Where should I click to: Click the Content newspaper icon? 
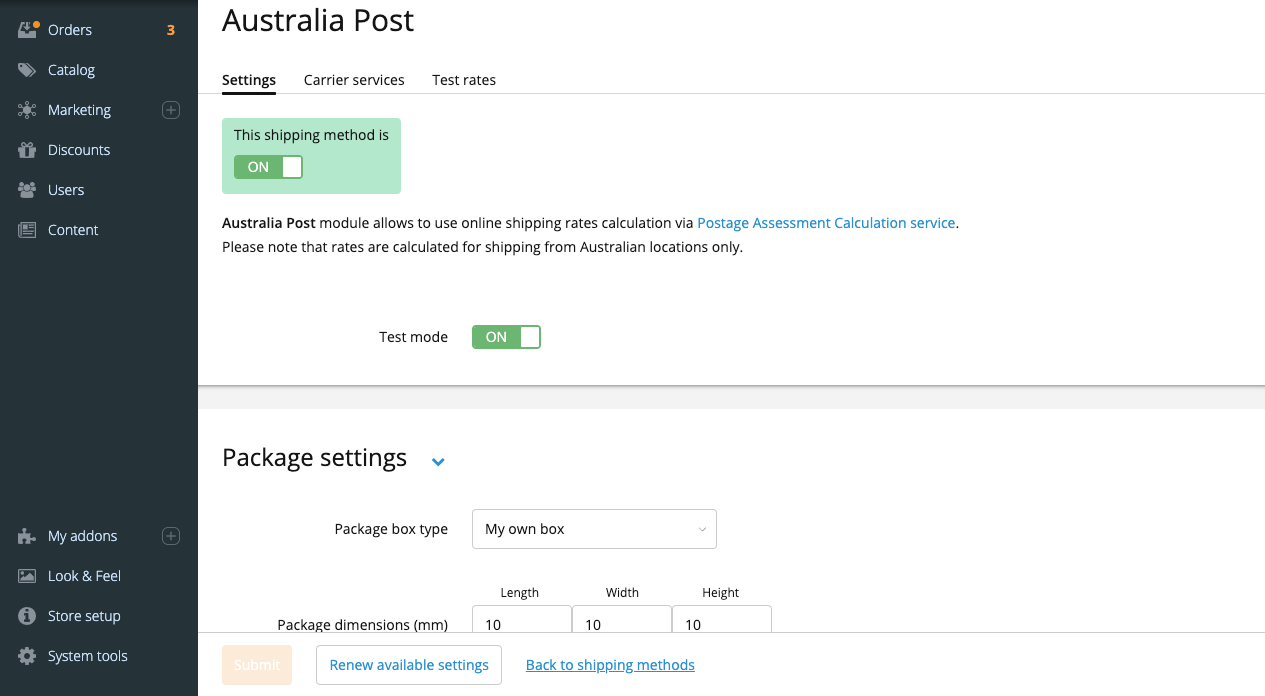point(27,230)
